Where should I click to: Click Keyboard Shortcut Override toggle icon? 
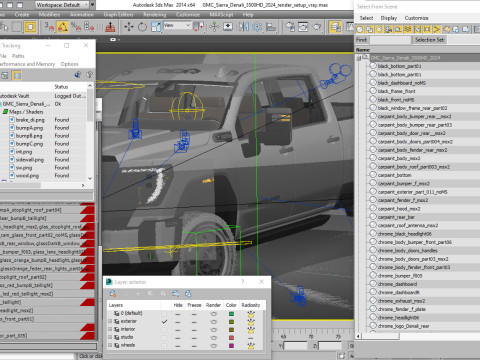[x=228, y=27]
